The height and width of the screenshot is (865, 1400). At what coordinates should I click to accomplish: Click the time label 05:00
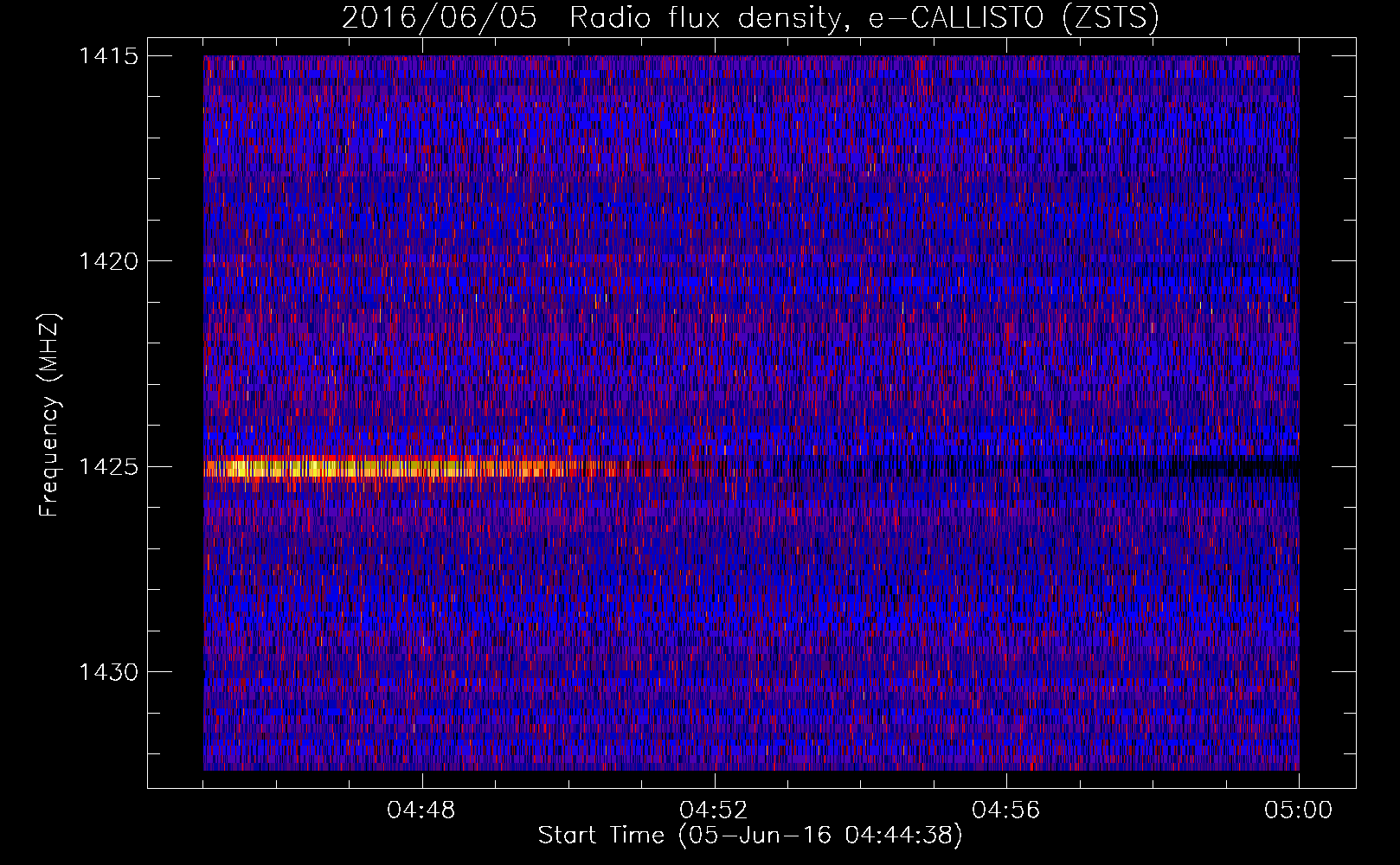1299,811
